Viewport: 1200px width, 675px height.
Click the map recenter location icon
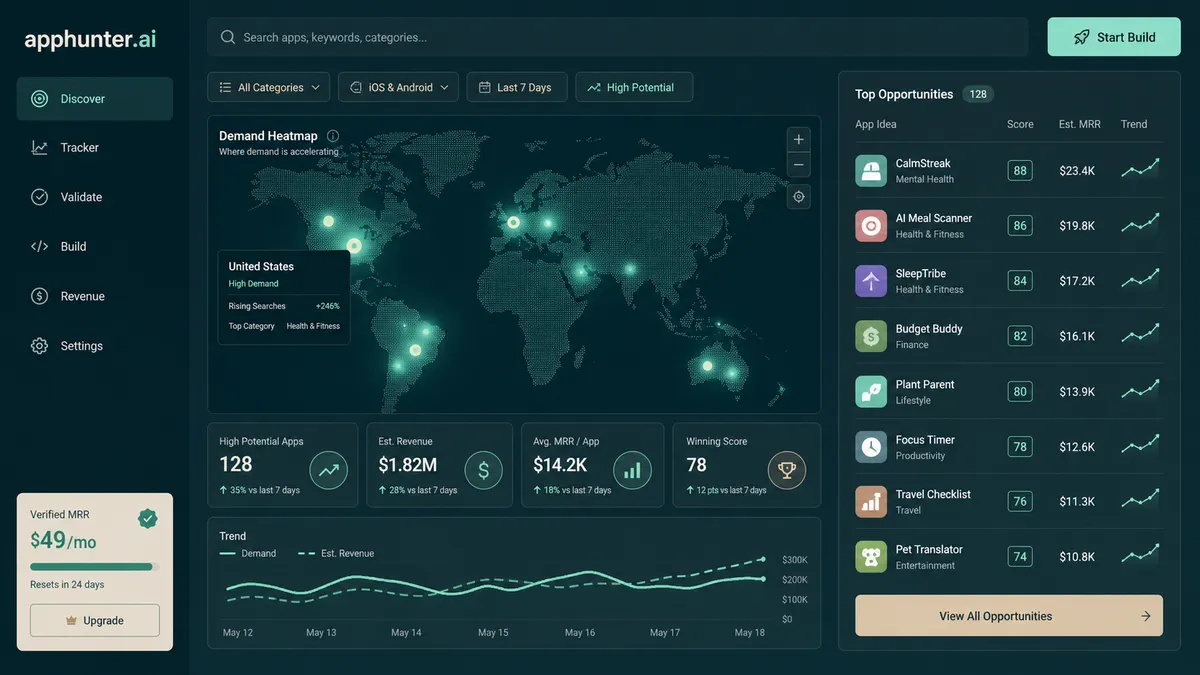(799, 197)
